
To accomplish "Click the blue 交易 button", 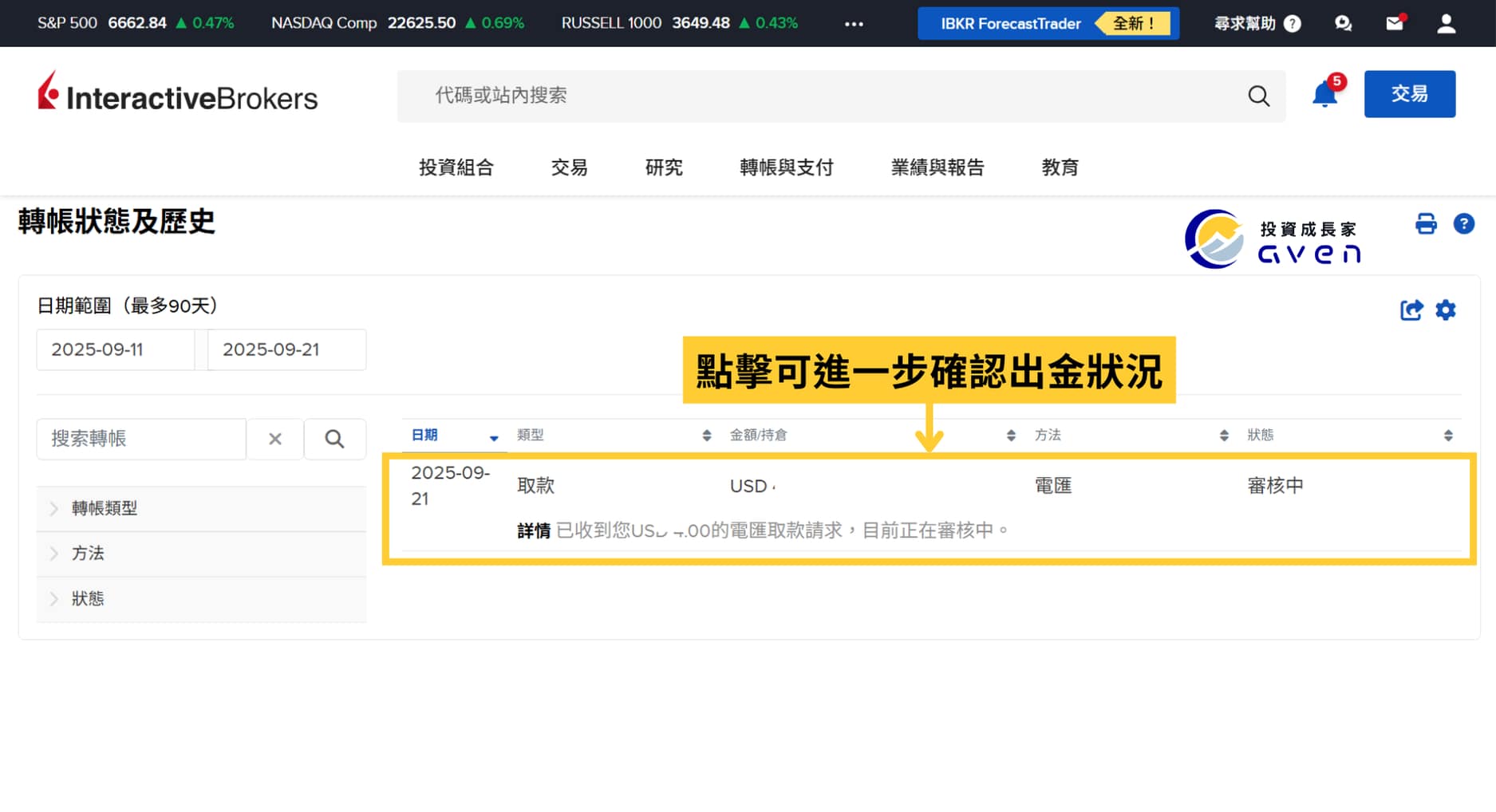I will 1409,94.
